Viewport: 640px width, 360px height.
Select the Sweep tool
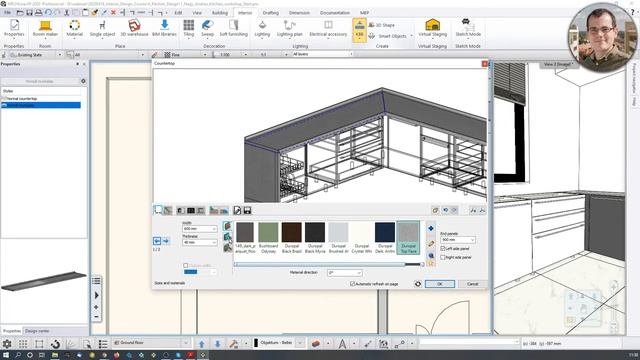tap(207, 28)
